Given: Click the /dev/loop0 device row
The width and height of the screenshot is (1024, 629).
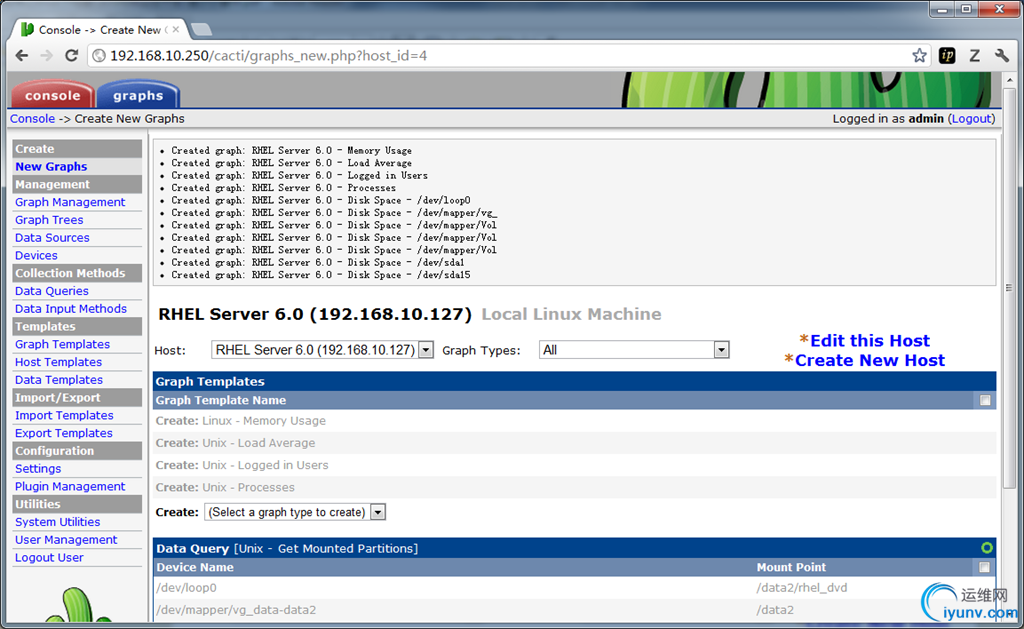Looking at the screenshot, I should 575,588.
